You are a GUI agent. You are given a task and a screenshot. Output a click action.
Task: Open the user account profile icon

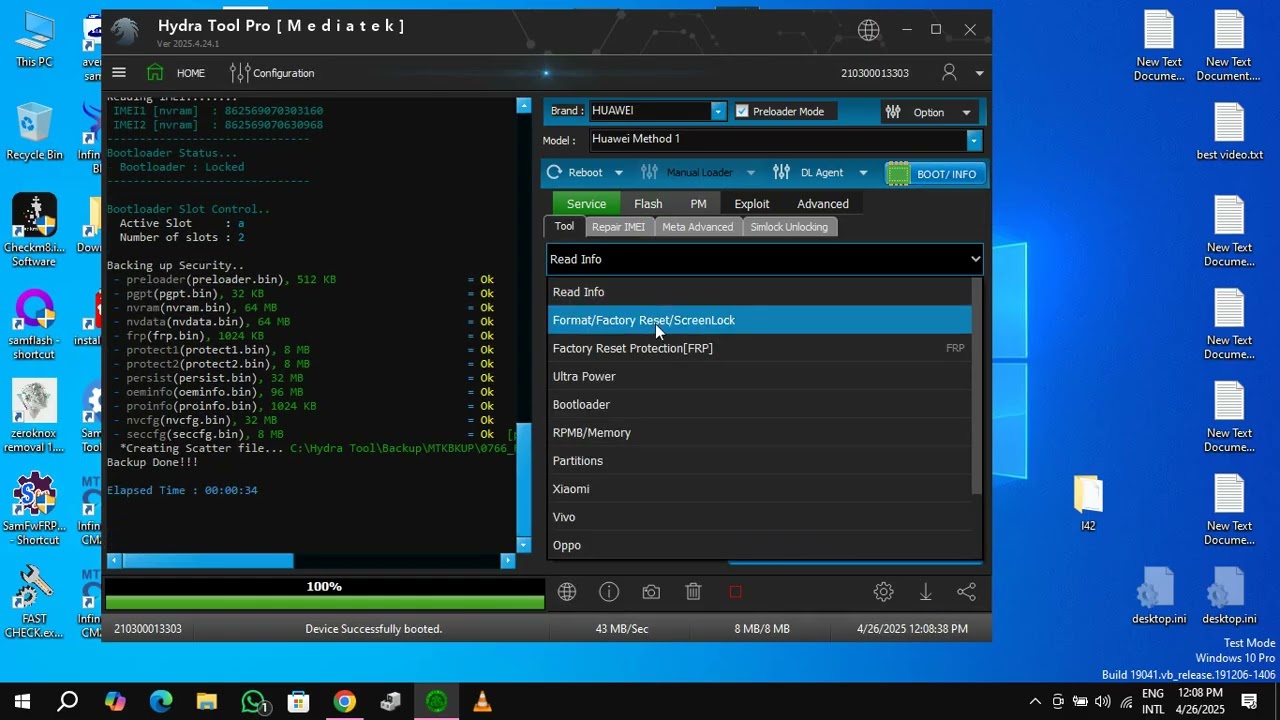(949, 72)
